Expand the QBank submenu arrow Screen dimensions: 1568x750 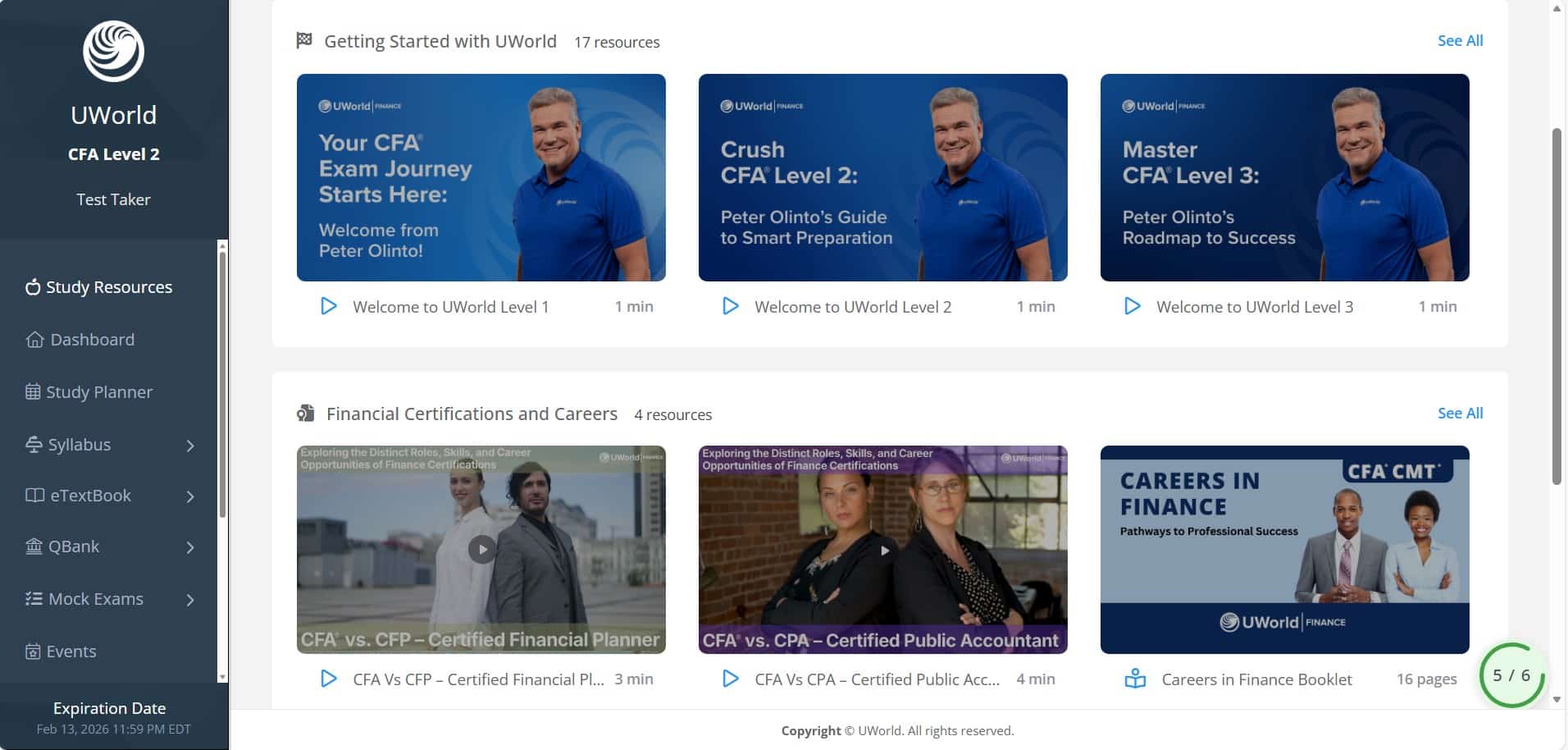[x=190, y=547]
